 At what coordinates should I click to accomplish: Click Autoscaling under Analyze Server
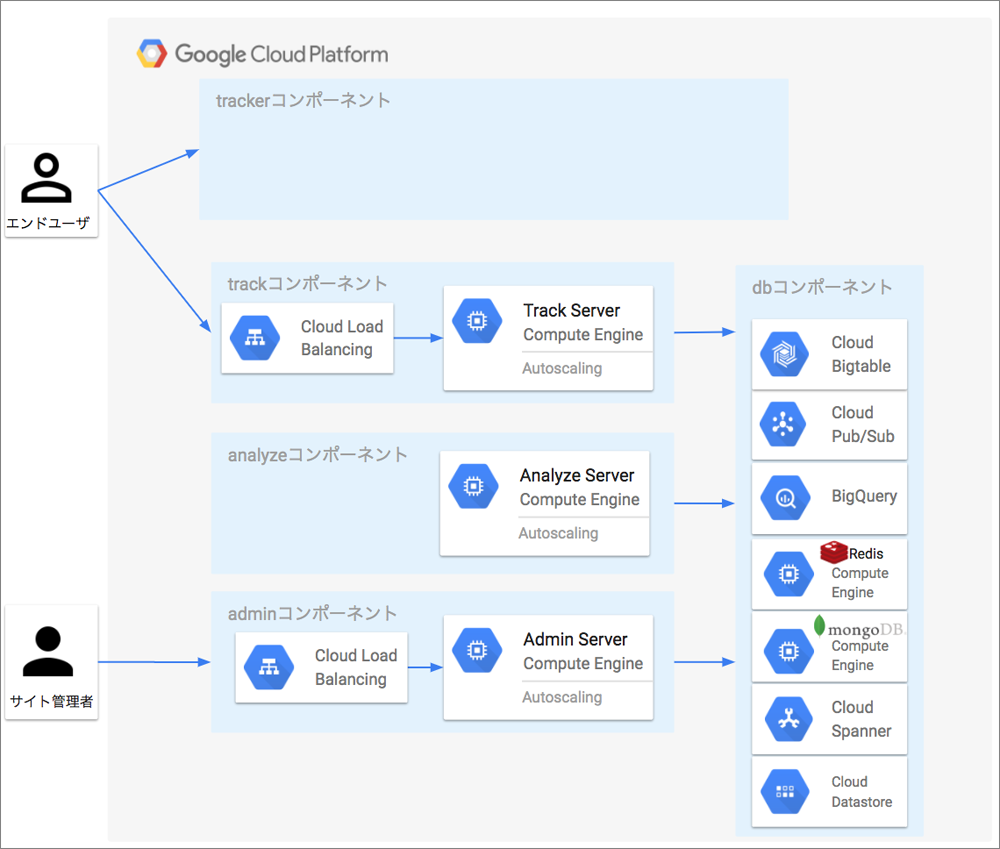click(558, 533)
